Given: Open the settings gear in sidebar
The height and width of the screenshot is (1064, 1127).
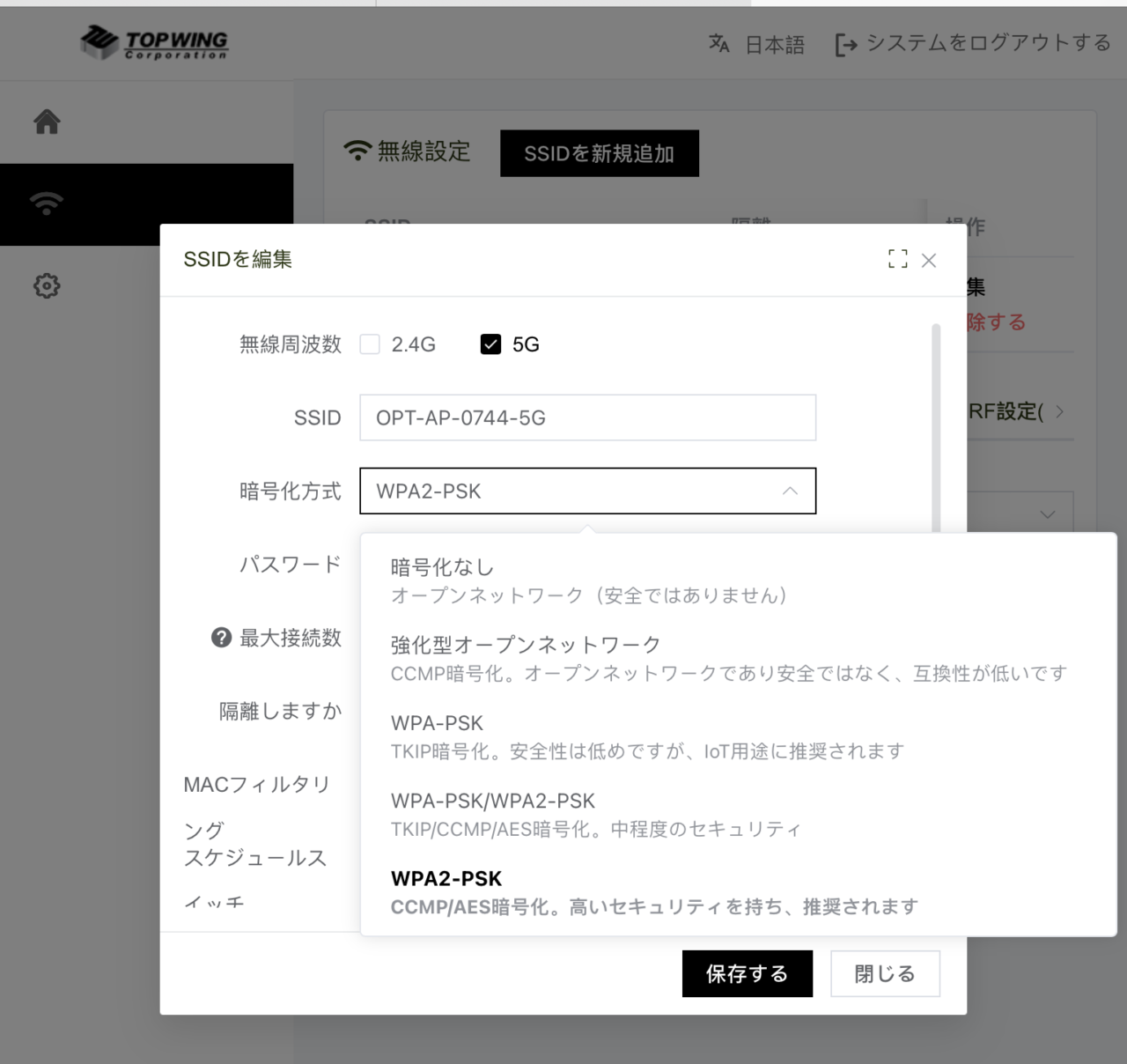Looking at the screenshot, I should [47, 285].
